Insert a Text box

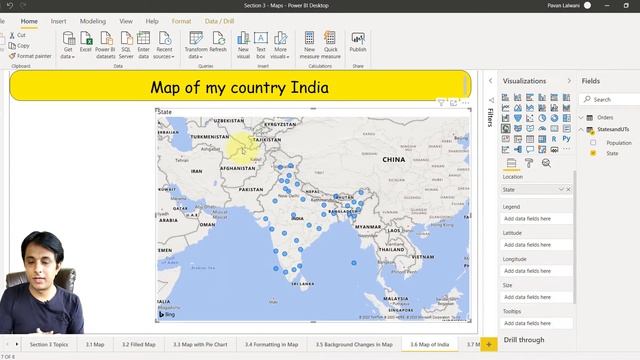pyautogui.click(x=261, y=45)
